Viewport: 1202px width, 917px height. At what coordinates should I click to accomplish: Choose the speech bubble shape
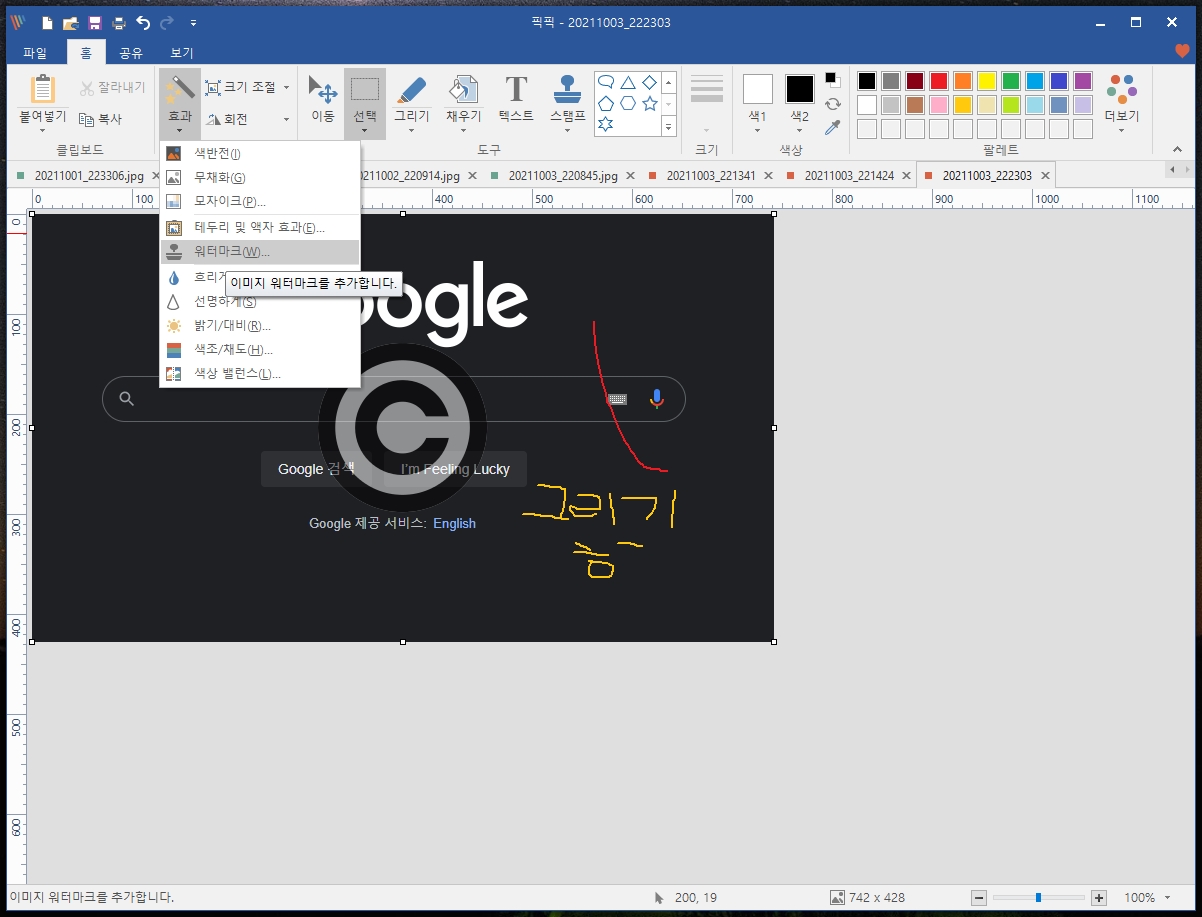coord(606,82)
